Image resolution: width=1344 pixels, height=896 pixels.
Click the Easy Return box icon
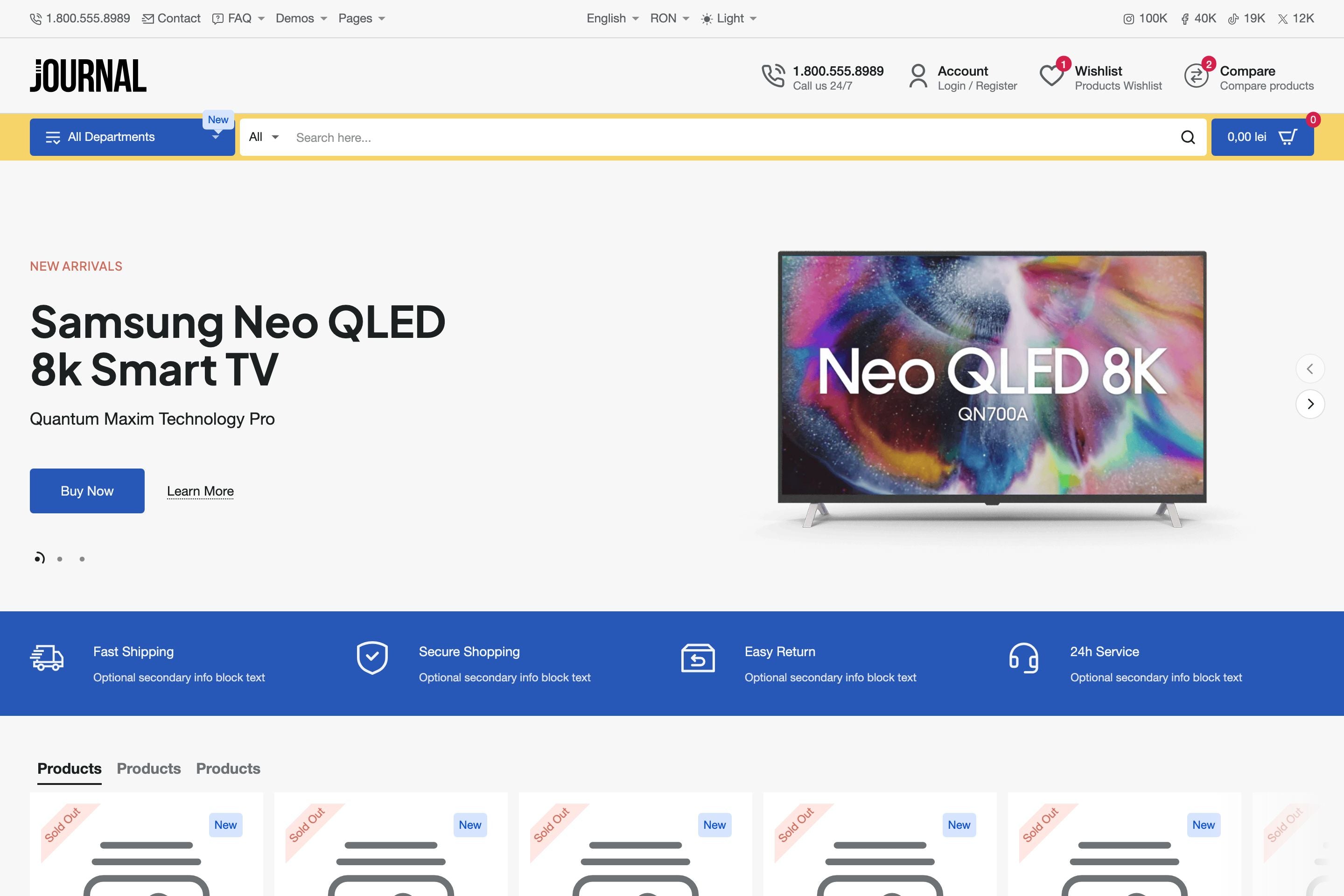coord(698,658)
